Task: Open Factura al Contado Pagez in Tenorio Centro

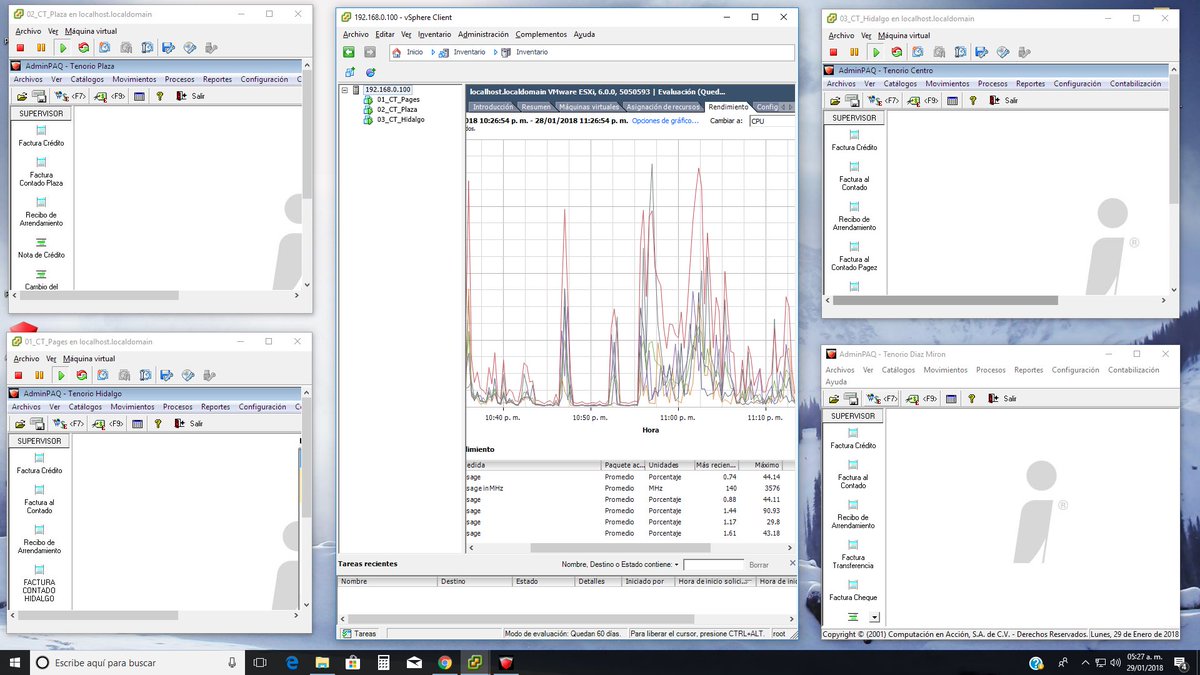Action: click(854, 255)
